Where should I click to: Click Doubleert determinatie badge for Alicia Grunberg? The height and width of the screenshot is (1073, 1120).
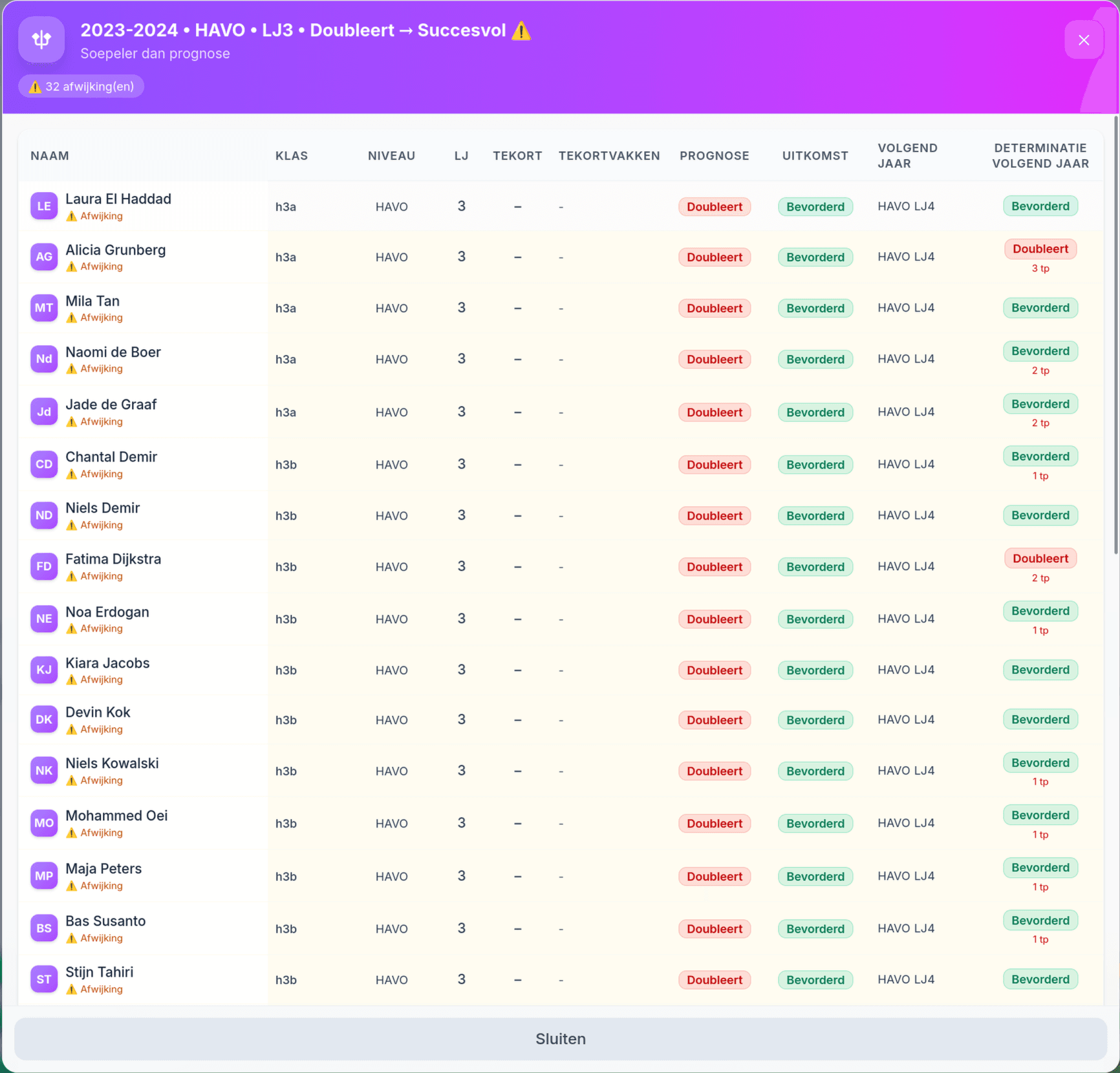pyautogui.click(x=1040, y=249)
